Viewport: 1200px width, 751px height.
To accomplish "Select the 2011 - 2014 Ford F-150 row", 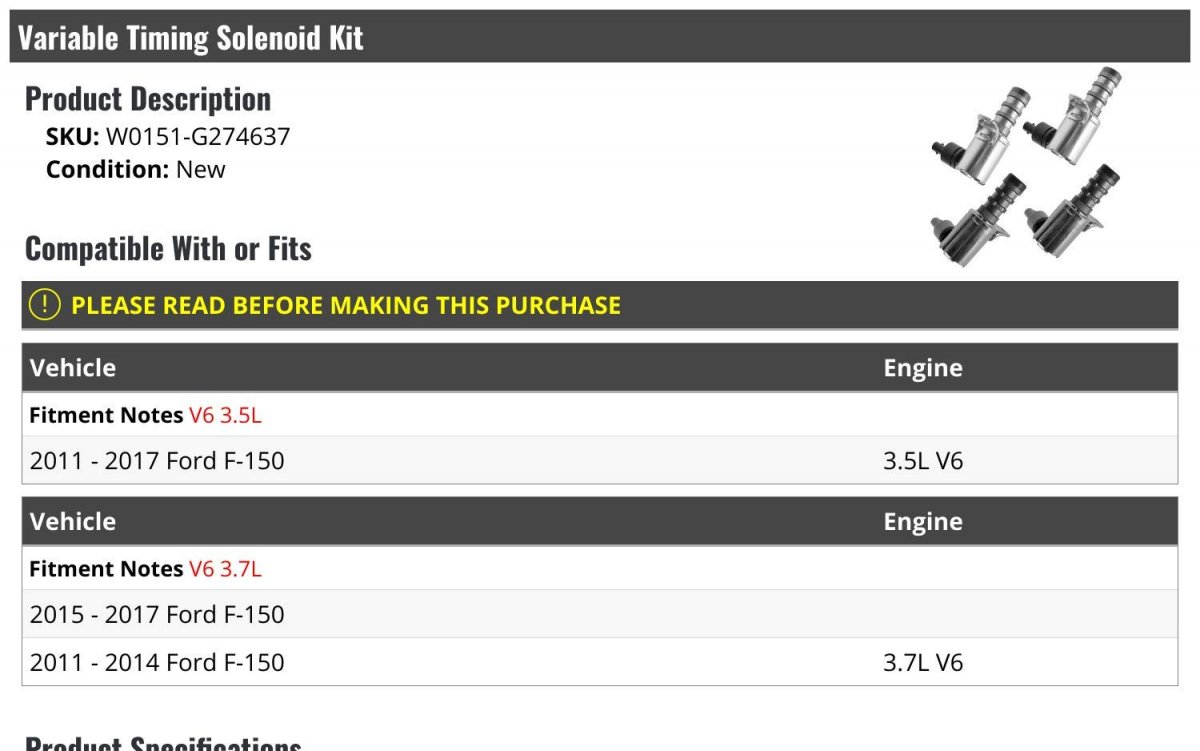I will [157, 662].
